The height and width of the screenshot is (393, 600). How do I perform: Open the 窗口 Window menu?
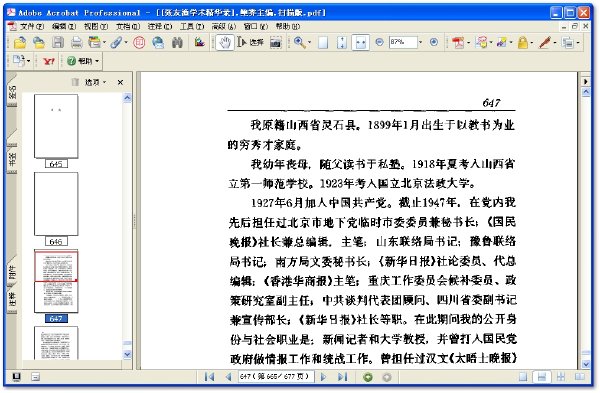pos(256,26)
